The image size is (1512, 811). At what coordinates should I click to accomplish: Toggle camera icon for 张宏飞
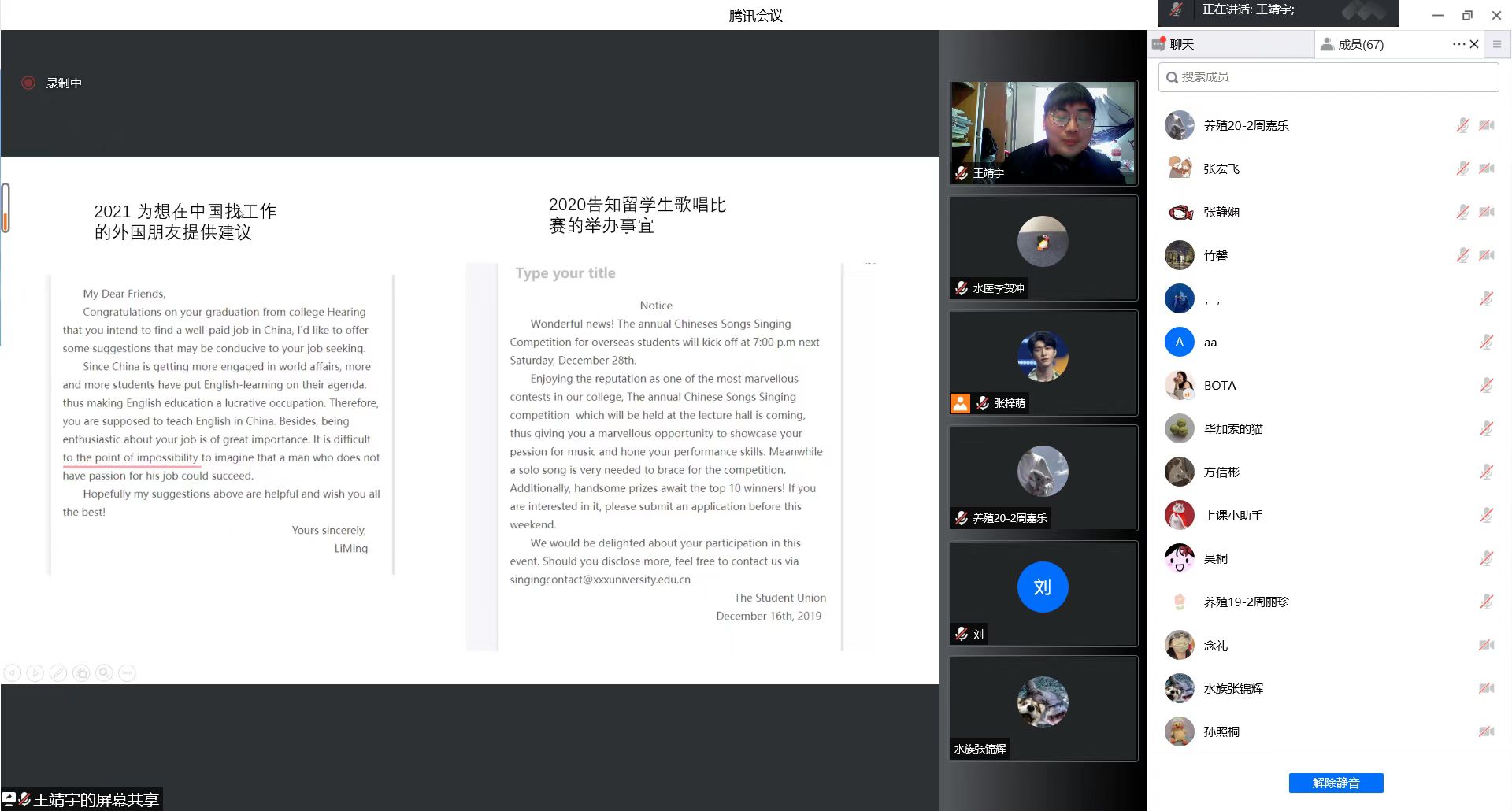click(1486, 169)
